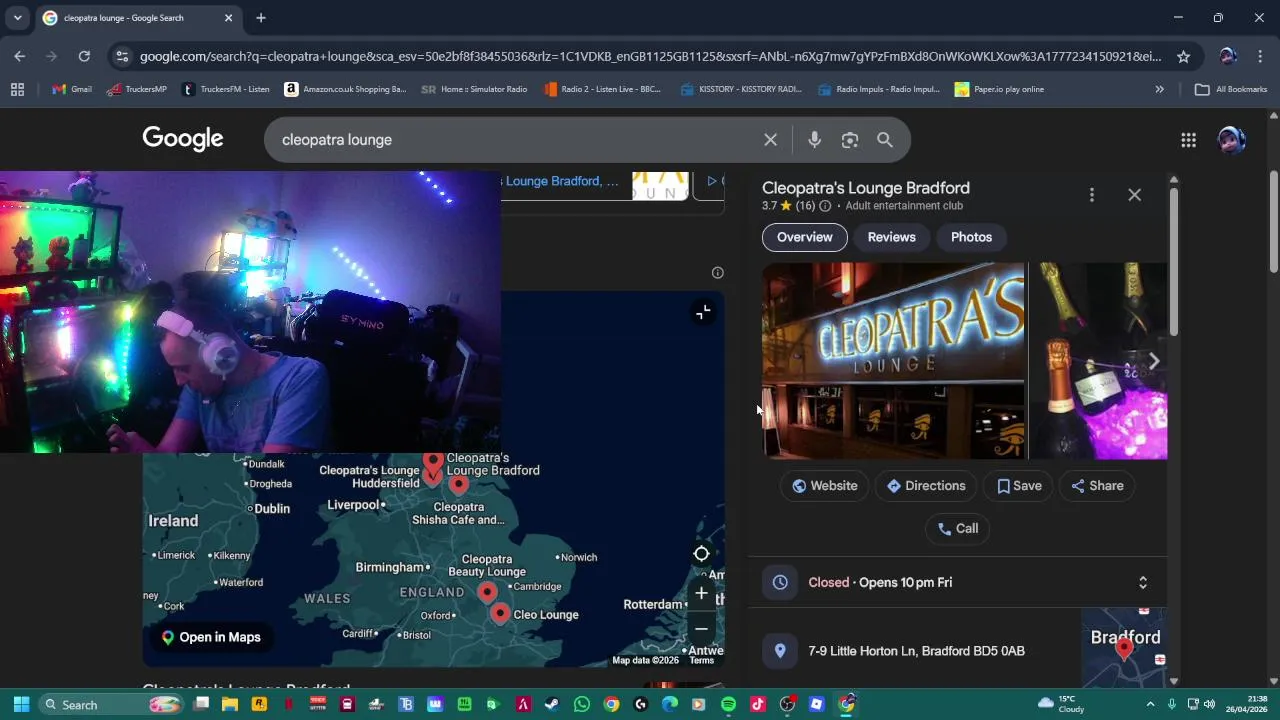Open the Gmail bookmark
1280x720 pixels.
pyautogui.click(x=72, y=89)
